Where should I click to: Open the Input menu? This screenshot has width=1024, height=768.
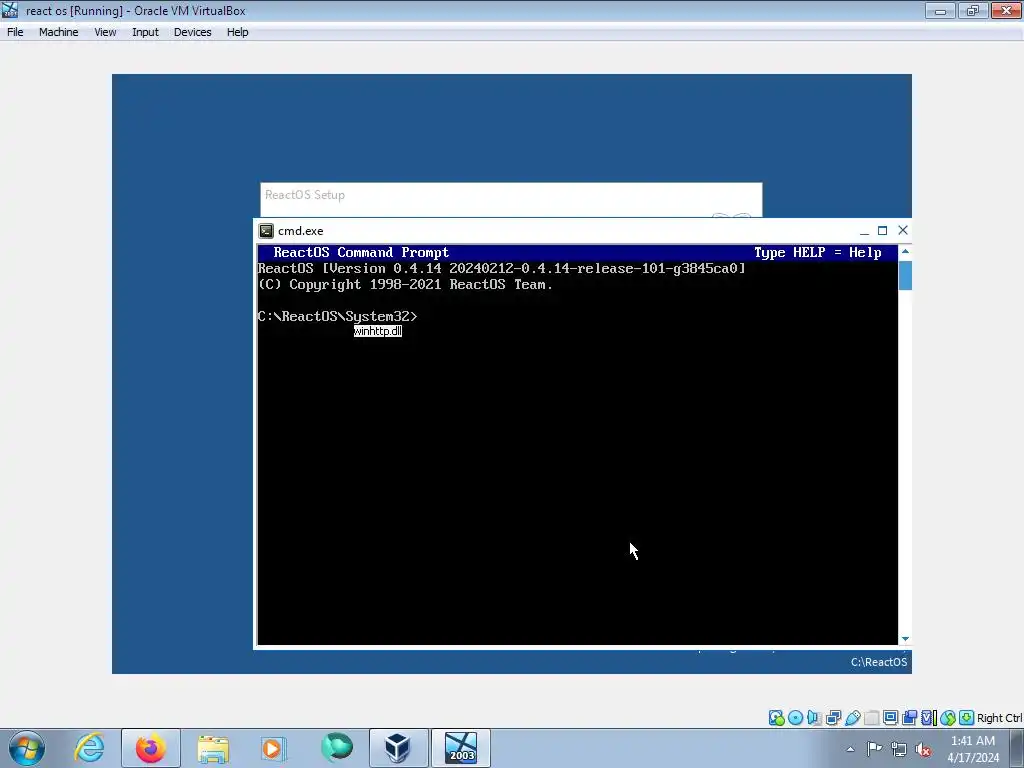pos(145,32)
